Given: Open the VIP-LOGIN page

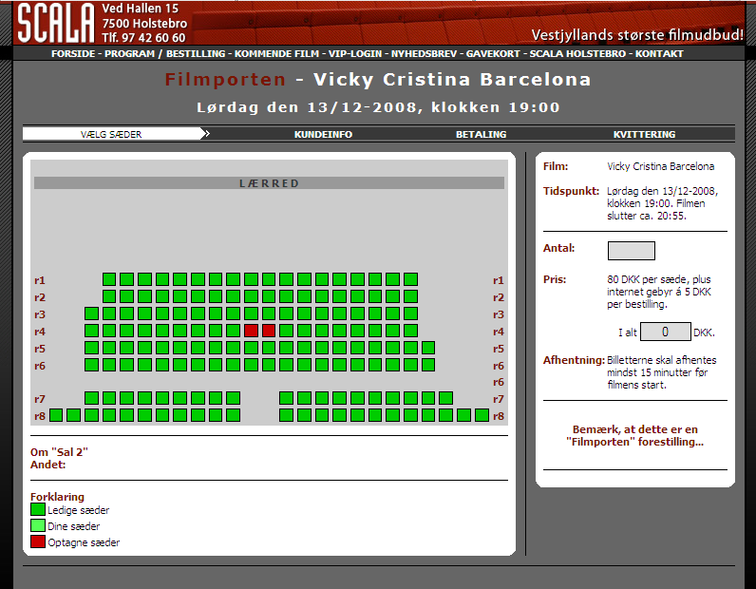Looking at the screenshot, I should (x=355, y=54).
